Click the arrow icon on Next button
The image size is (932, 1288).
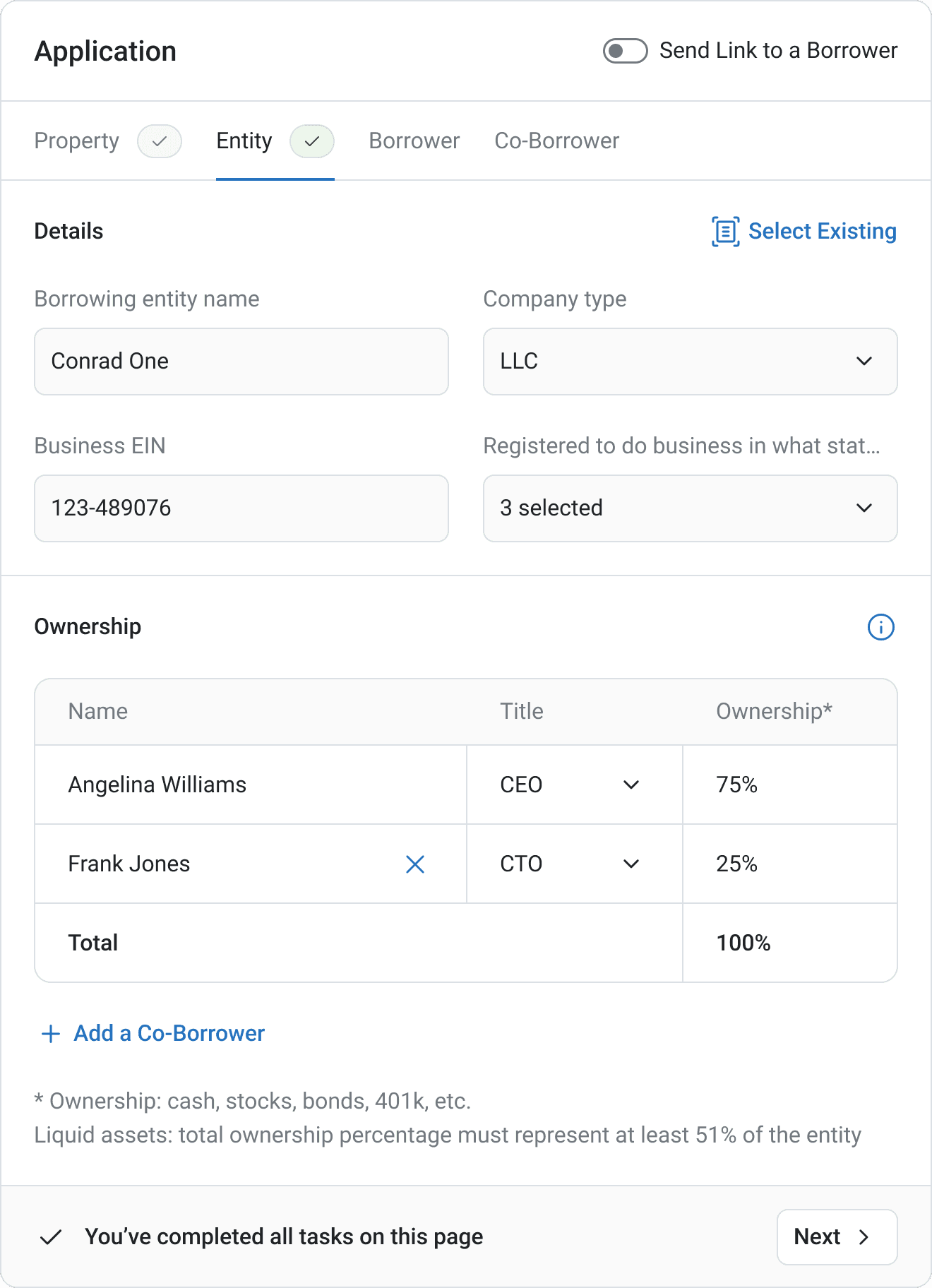click(x=864, y=1237)
